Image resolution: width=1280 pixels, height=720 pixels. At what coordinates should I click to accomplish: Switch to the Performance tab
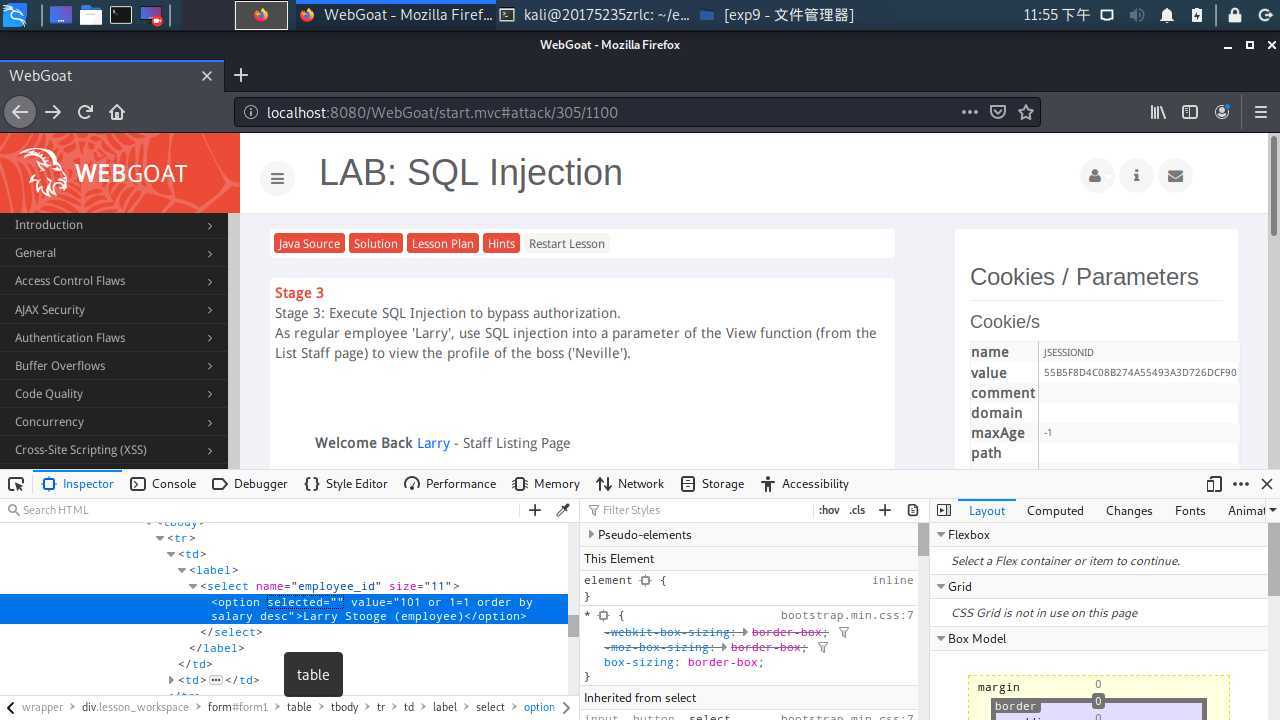(450, 484)
